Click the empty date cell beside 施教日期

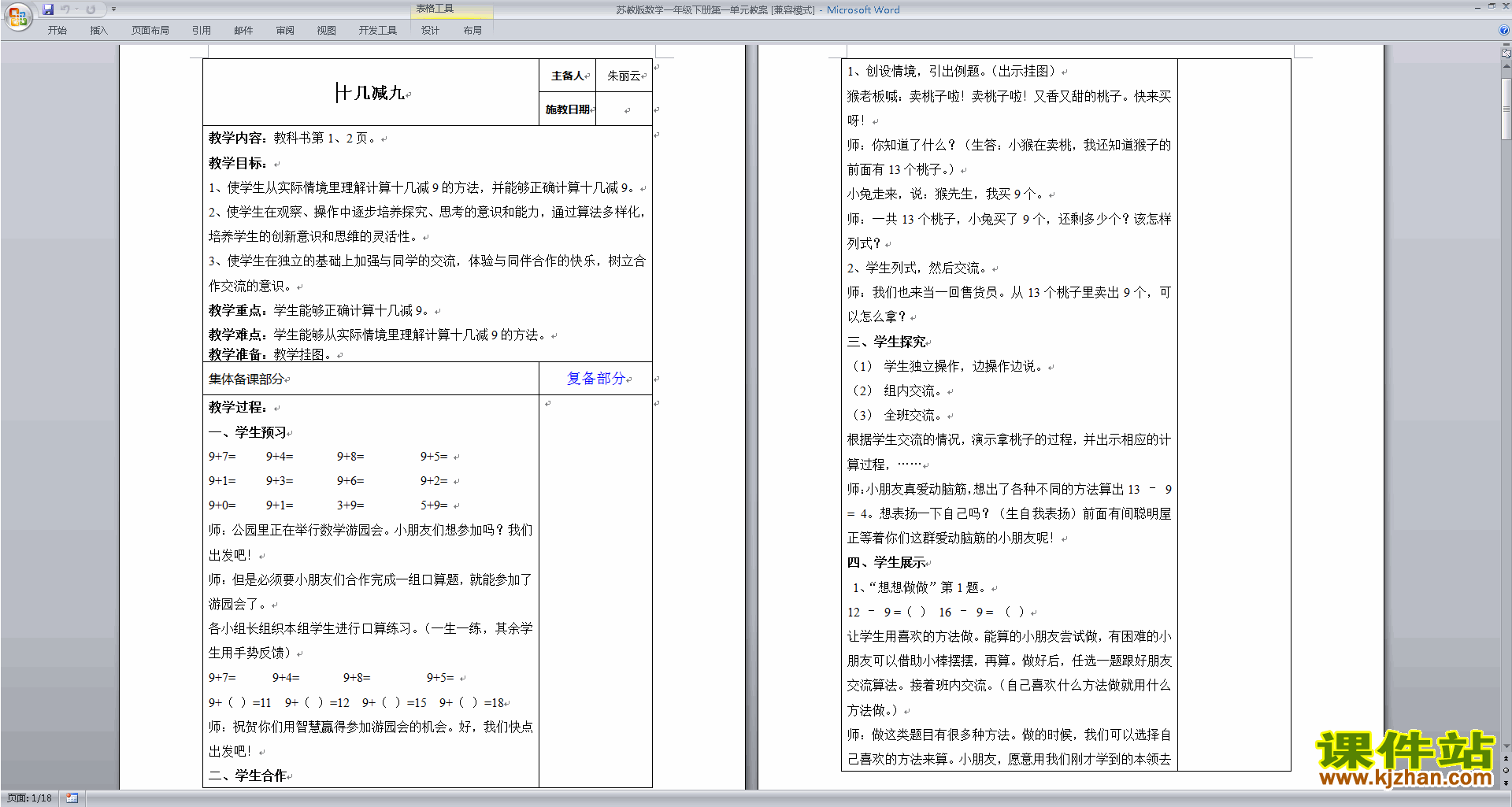(x=624, y=109)
